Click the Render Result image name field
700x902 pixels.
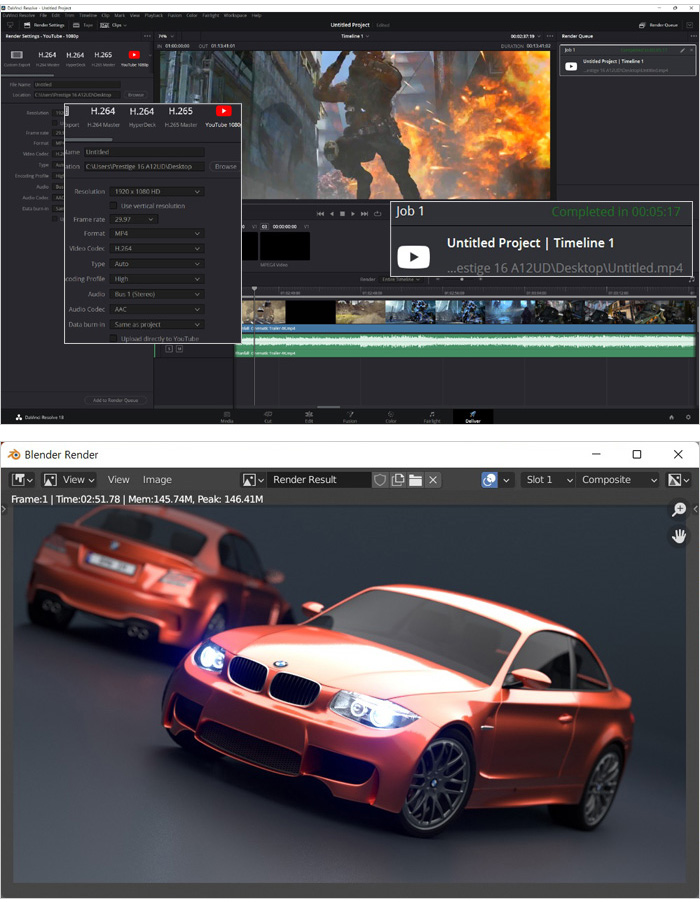319,480
